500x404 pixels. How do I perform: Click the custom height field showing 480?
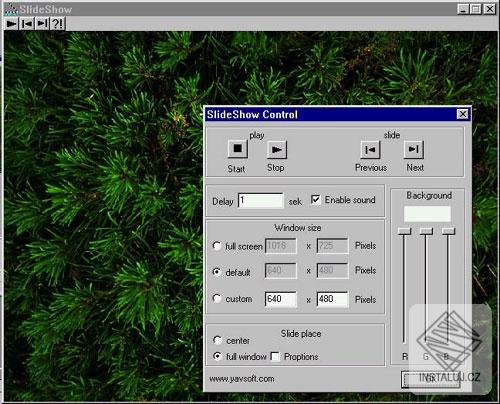332,299
